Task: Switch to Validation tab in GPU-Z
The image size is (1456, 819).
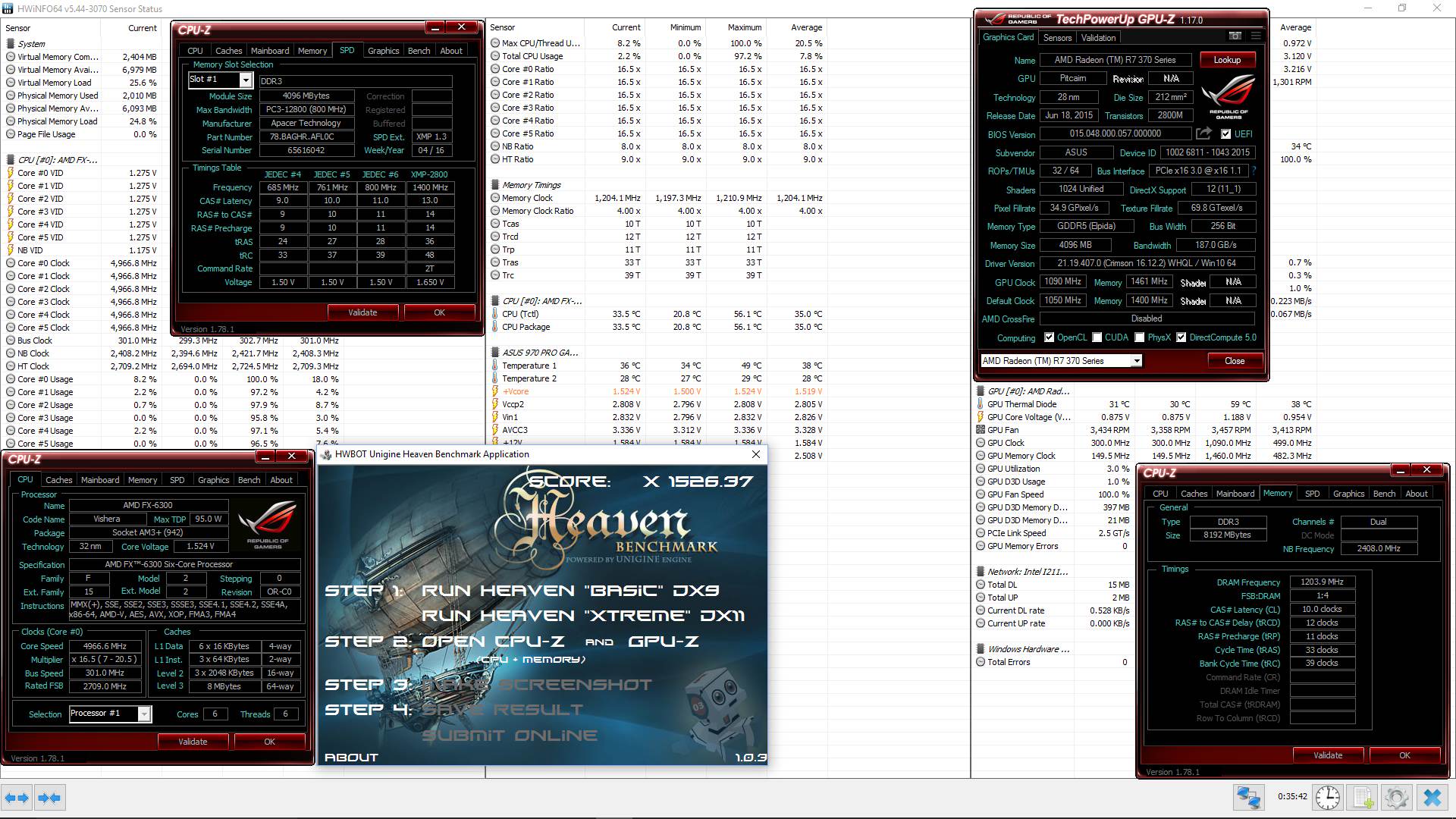Action: 1098,37
